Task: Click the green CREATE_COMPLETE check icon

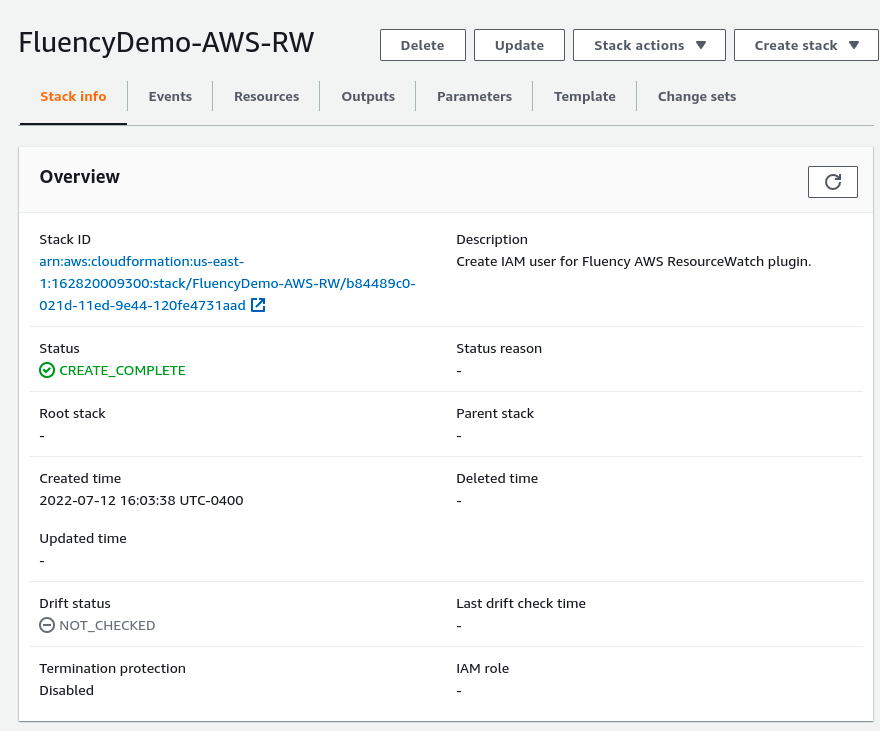Action: (47, 370)
